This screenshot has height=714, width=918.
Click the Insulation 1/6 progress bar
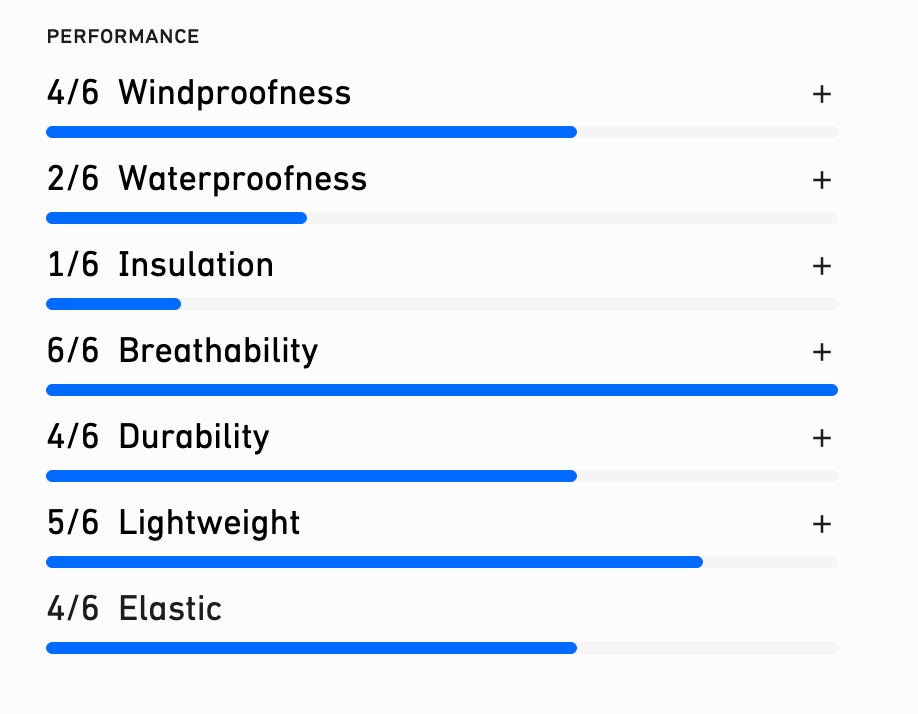[x=441, y=304]
